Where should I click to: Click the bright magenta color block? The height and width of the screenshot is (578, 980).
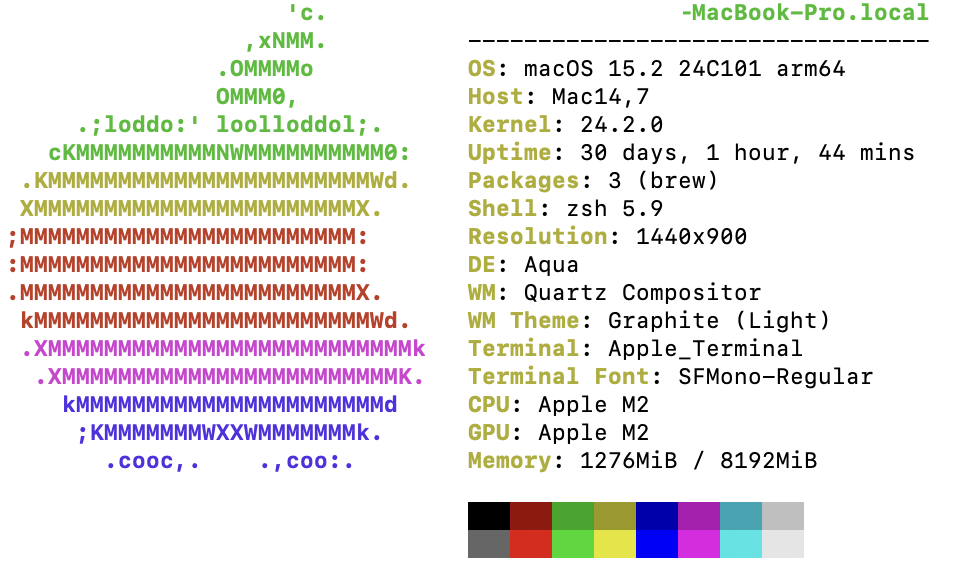699,544
